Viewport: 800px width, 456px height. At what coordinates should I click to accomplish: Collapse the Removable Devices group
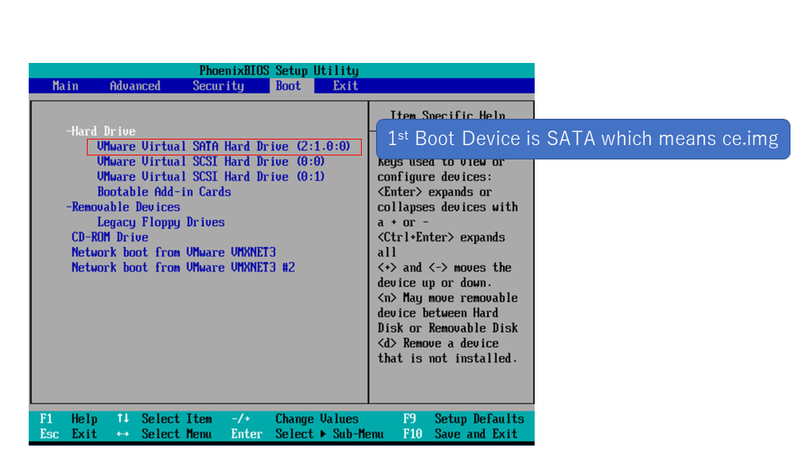click(123, 207)
